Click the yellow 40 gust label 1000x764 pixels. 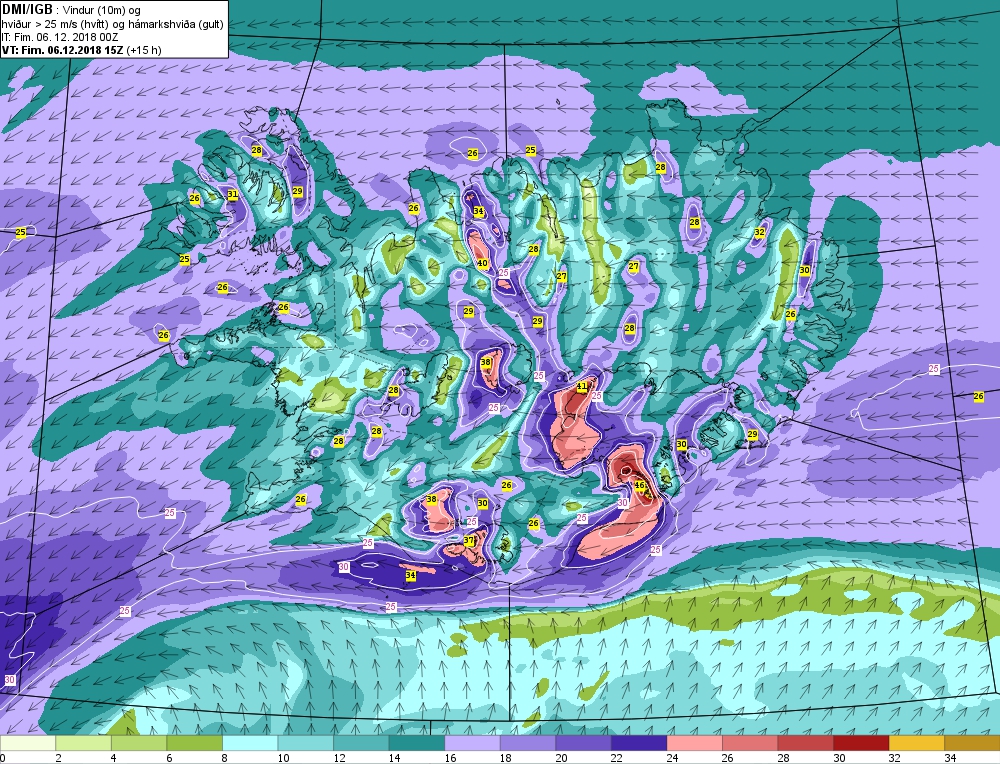click(x=482, y=263)
